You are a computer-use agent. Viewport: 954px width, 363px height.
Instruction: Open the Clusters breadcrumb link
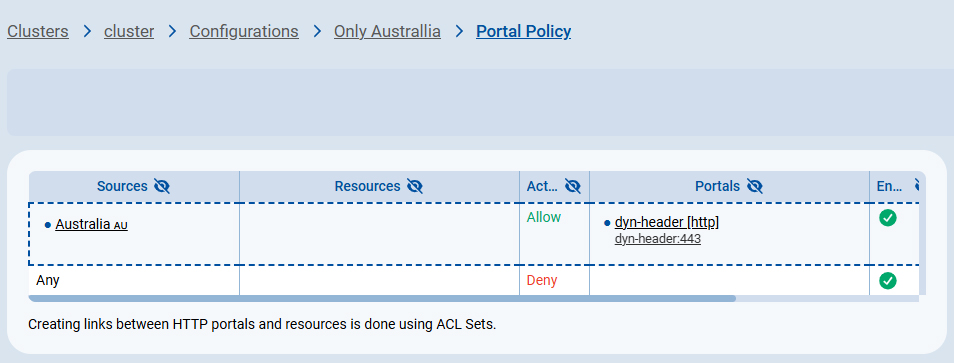pos(38,31)
